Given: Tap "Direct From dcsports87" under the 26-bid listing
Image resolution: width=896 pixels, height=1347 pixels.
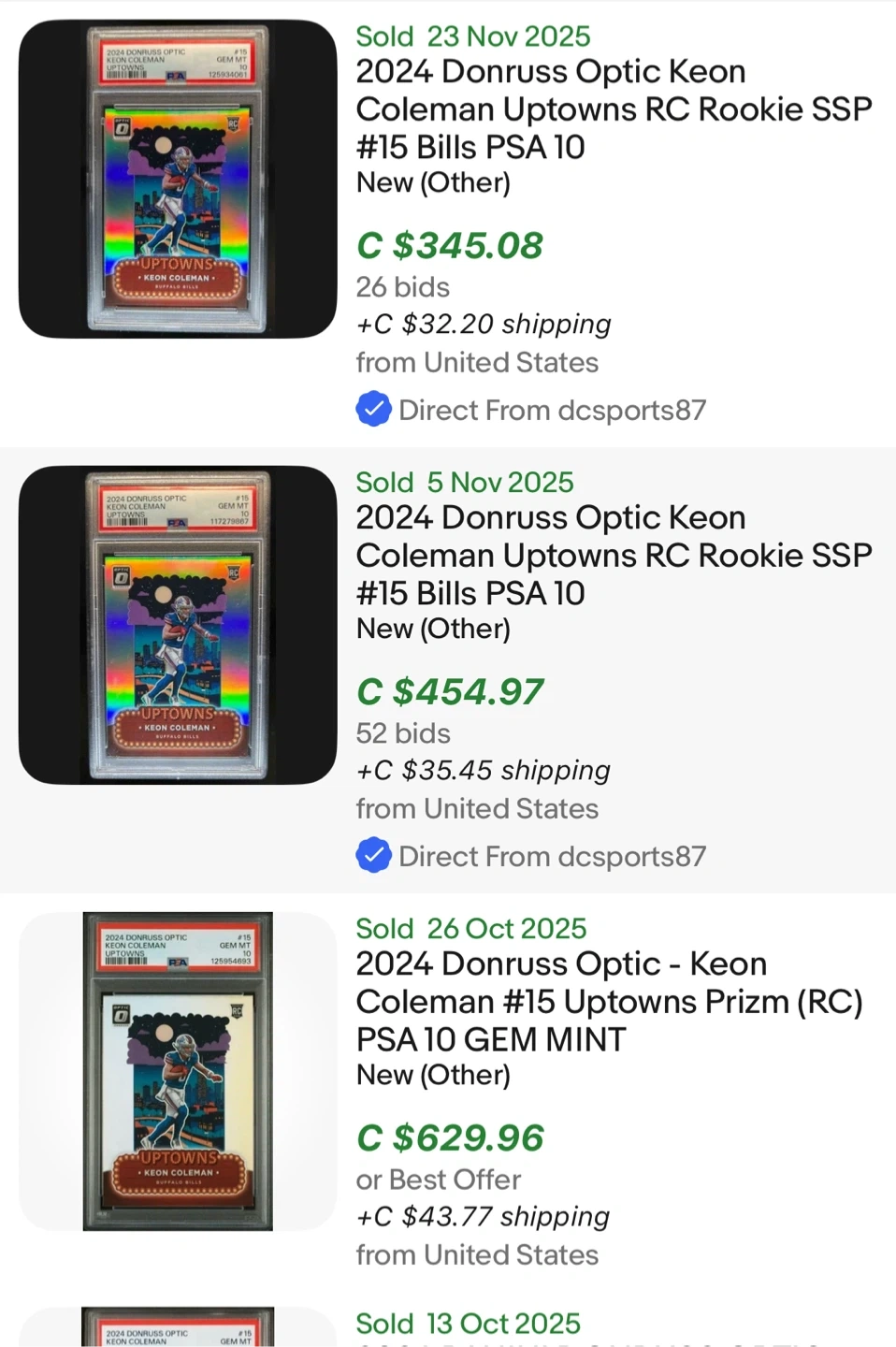Looking at the screenshot, I should click(552, 410).
